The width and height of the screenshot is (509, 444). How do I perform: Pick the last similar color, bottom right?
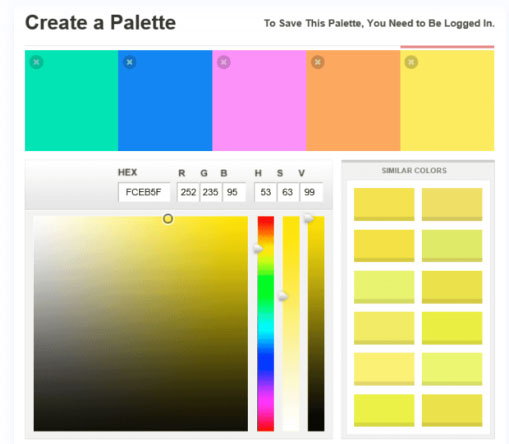coord(452,410)
